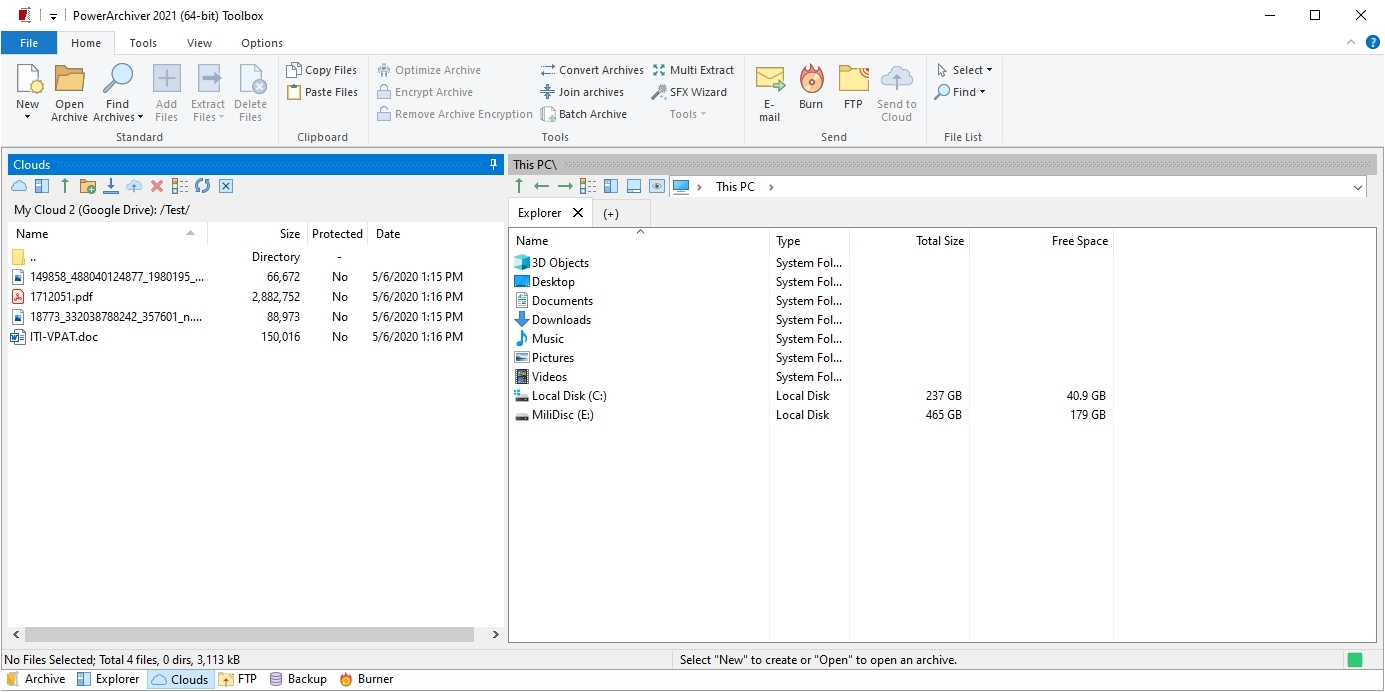The width and height of the screenshot is (1385, 692).
Task: Click the refresh icon in Clouds toolbar
Action: (x=203, y=186)
